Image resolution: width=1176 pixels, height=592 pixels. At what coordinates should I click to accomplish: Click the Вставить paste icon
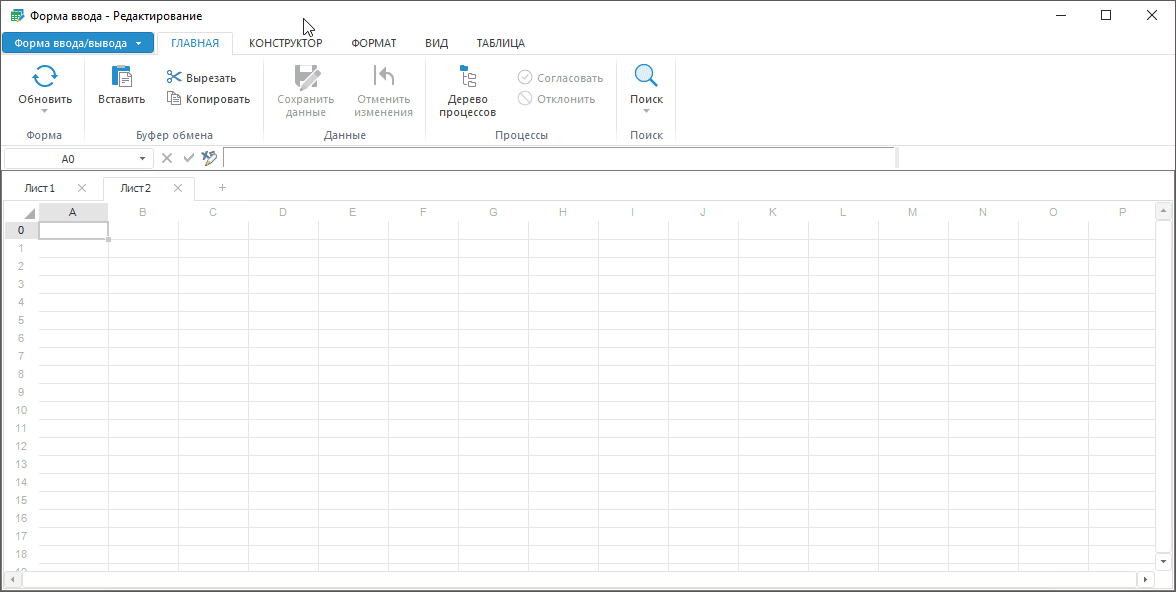pyautogui.click(x=121, y=76)
